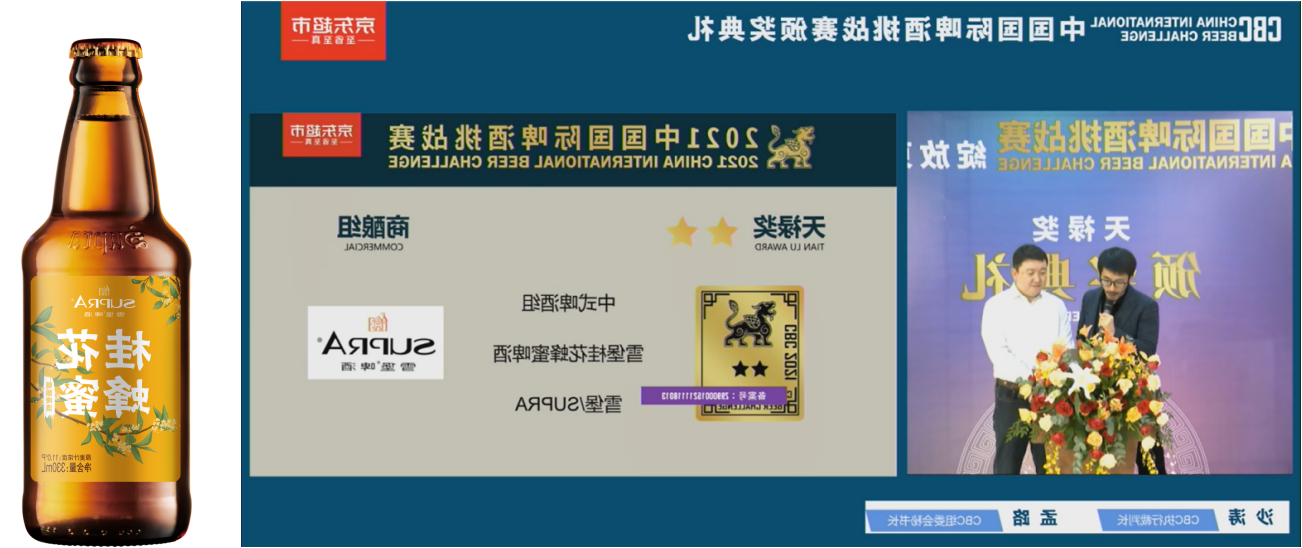Select the osmanthus honey beer bottle image
Screen dimensions: 1302x548
105,290
